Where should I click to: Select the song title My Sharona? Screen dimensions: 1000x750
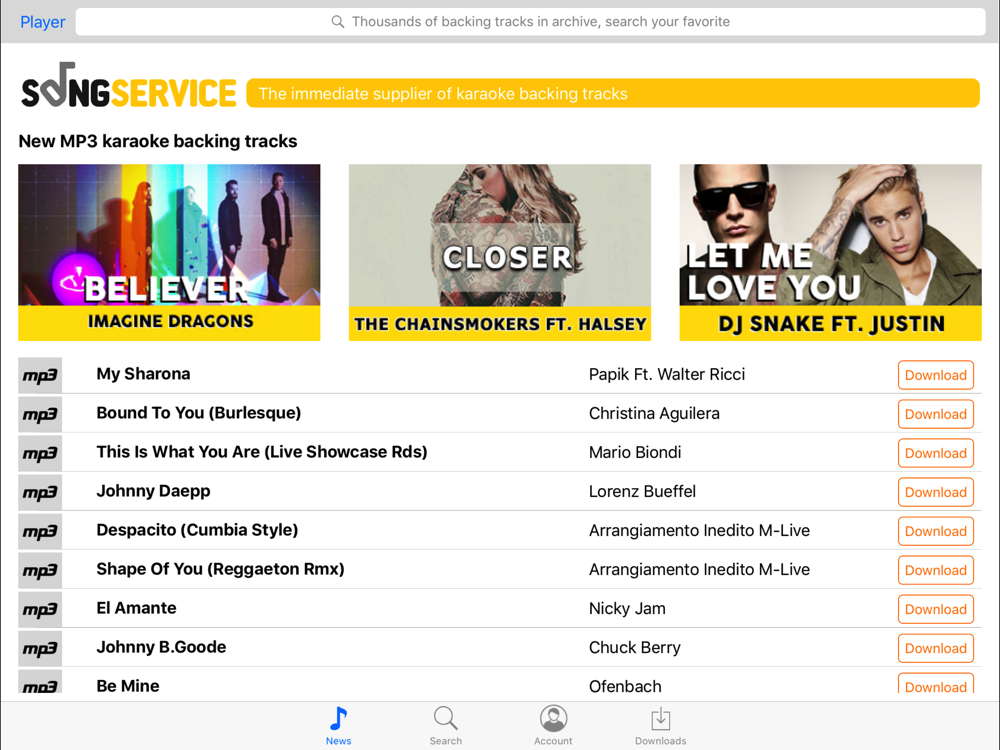tap(143, 374)
